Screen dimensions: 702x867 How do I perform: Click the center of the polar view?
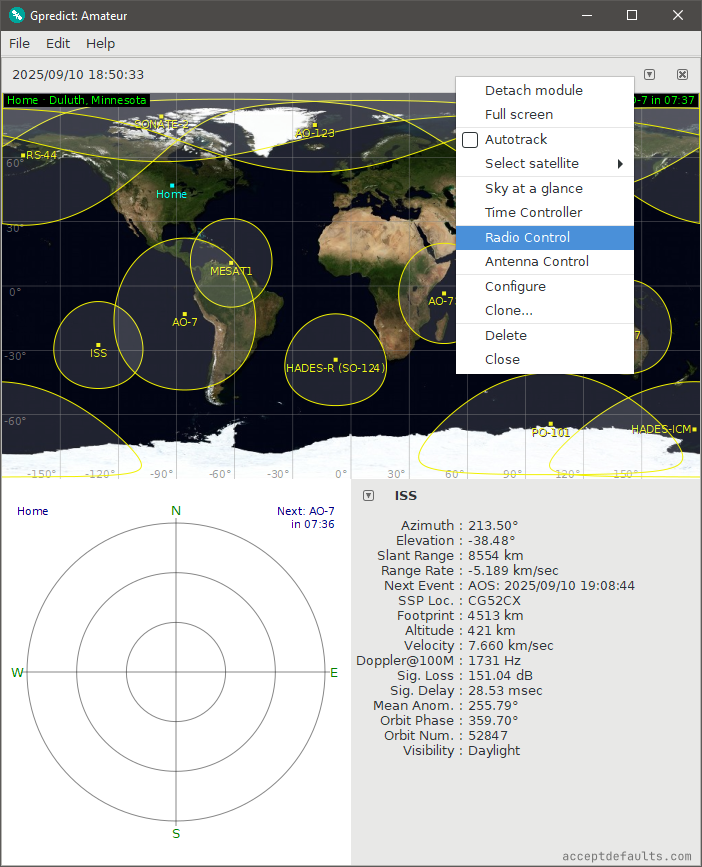176,672
